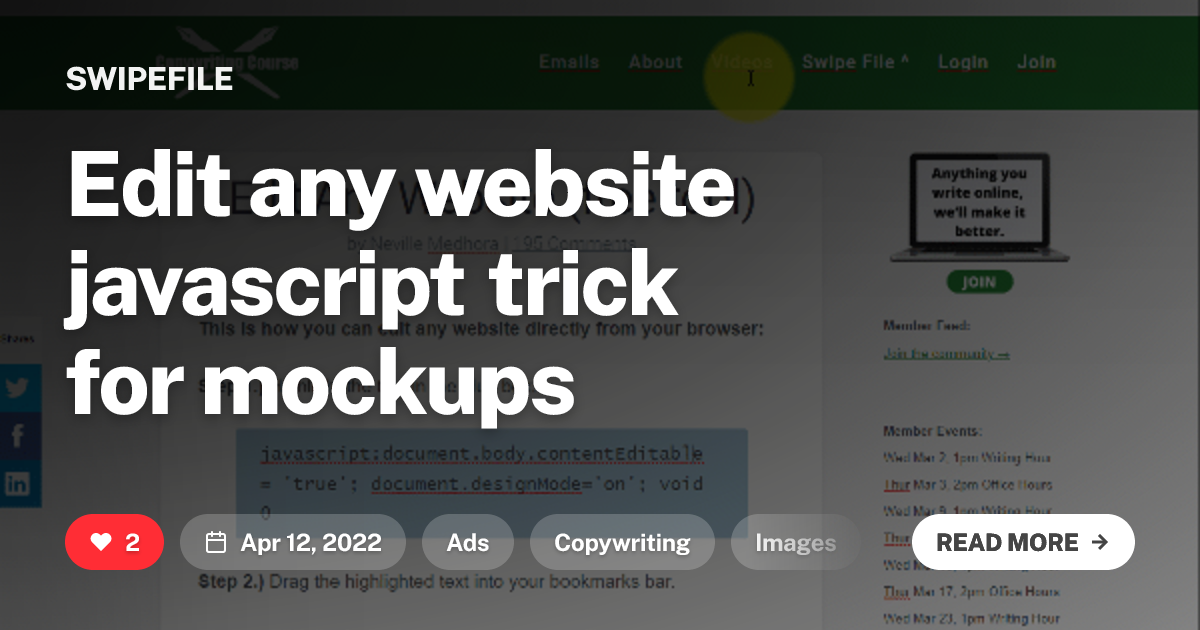Select the Images tag
This screenshot has width=1200, height=630.
795,543
